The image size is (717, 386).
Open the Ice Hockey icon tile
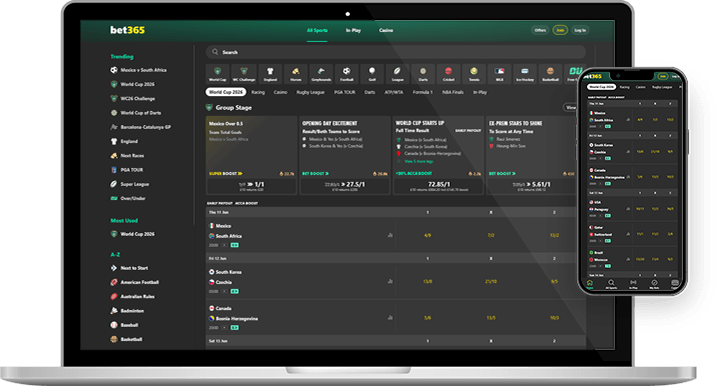[525, 74]
